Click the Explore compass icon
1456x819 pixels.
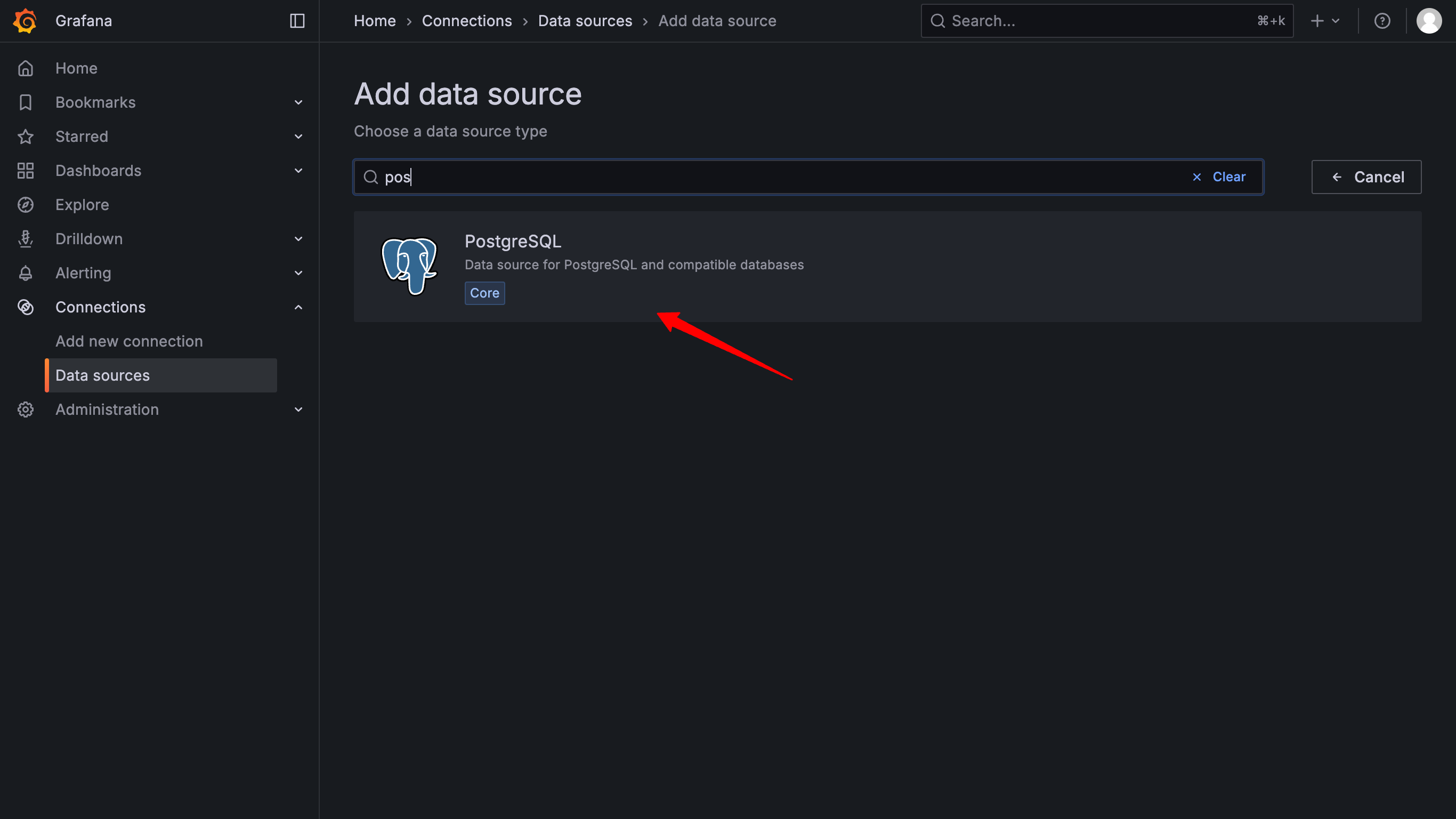click(26, 205)
